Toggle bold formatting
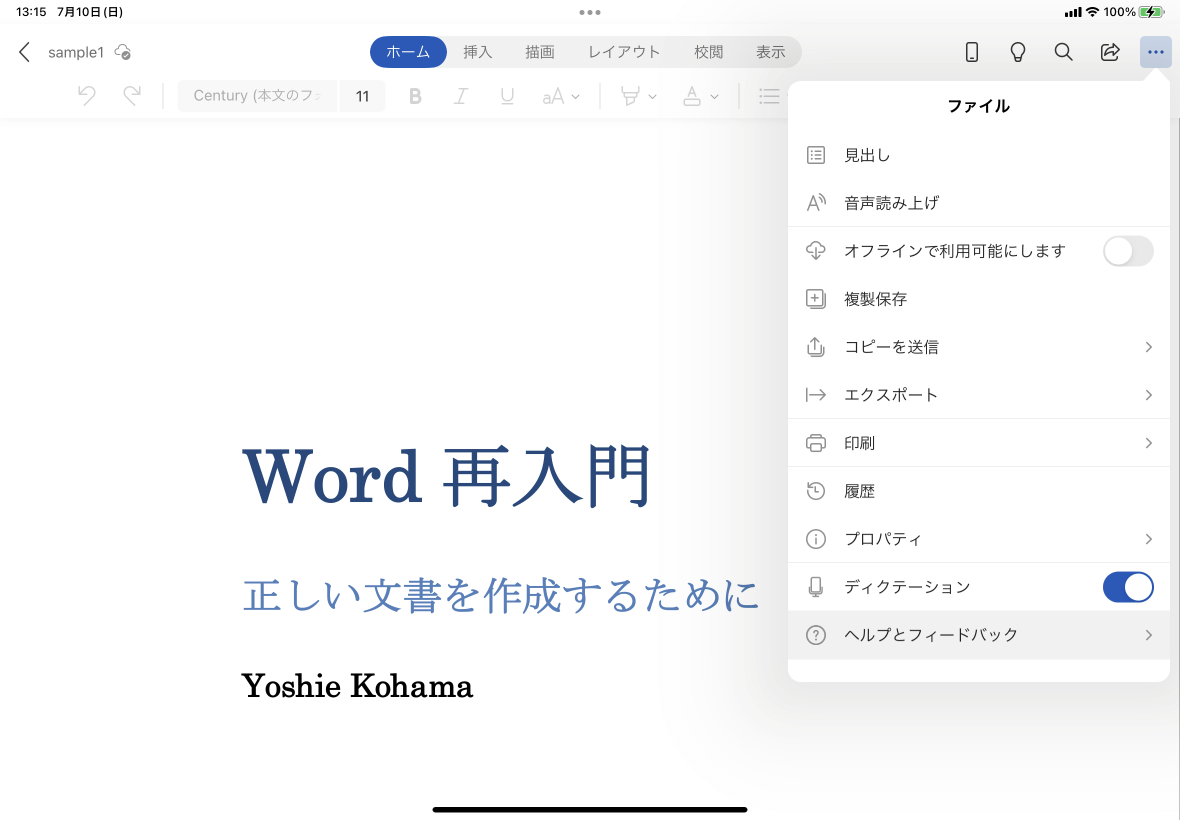This screenshot has width=1180, height=820. (415, 96)
